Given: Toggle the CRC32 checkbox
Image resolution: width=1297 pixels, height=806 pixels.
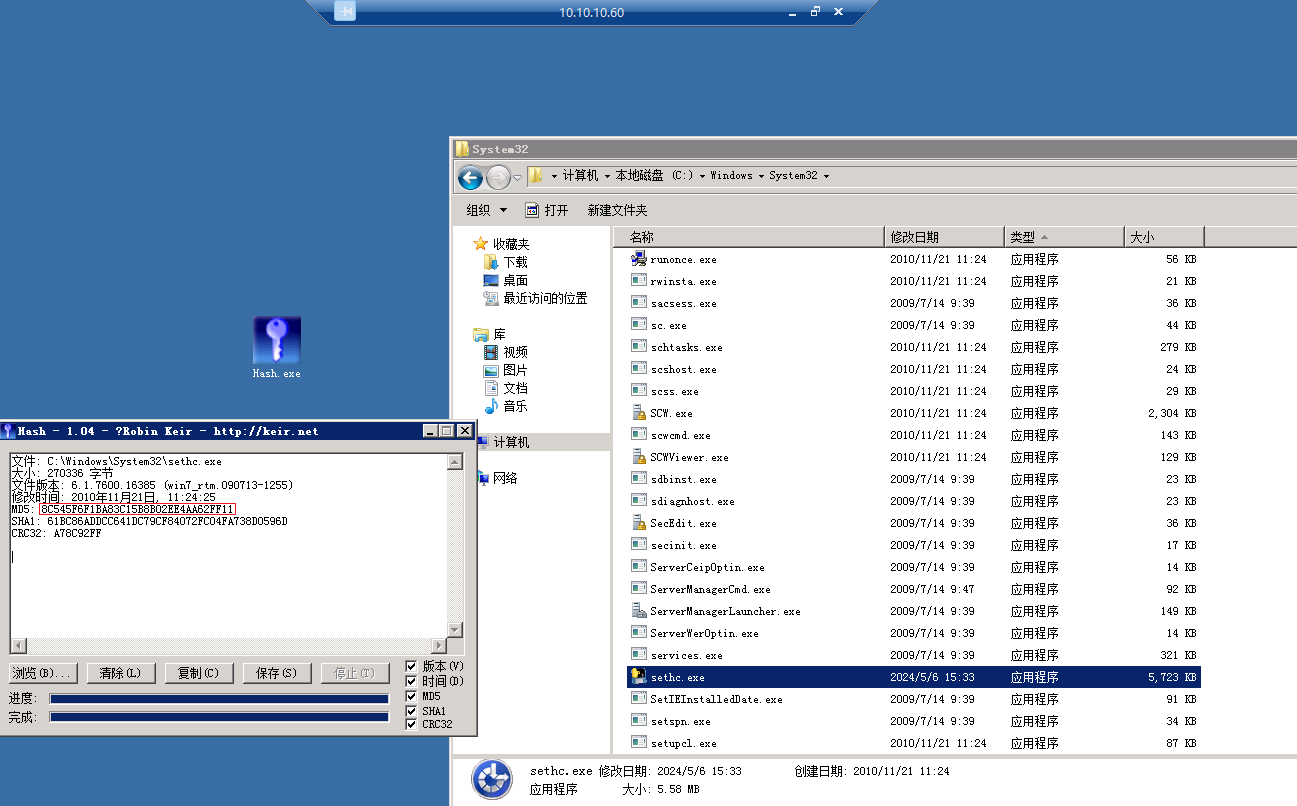Looking at the screenshot, I should [x=412, y=724].
